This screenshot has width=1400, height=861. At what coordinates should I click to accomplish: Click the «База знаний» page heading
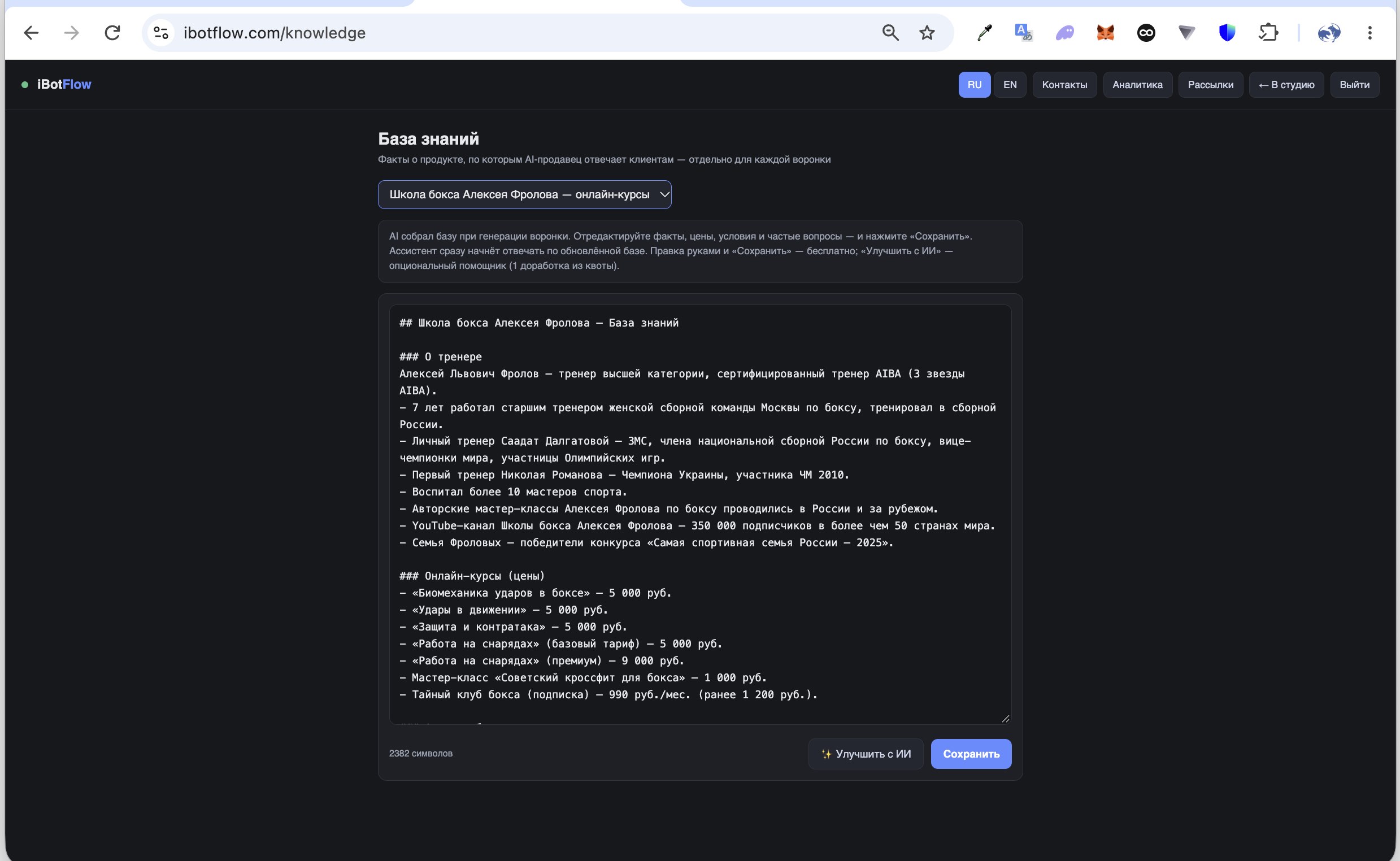click(x=428, y=138)
